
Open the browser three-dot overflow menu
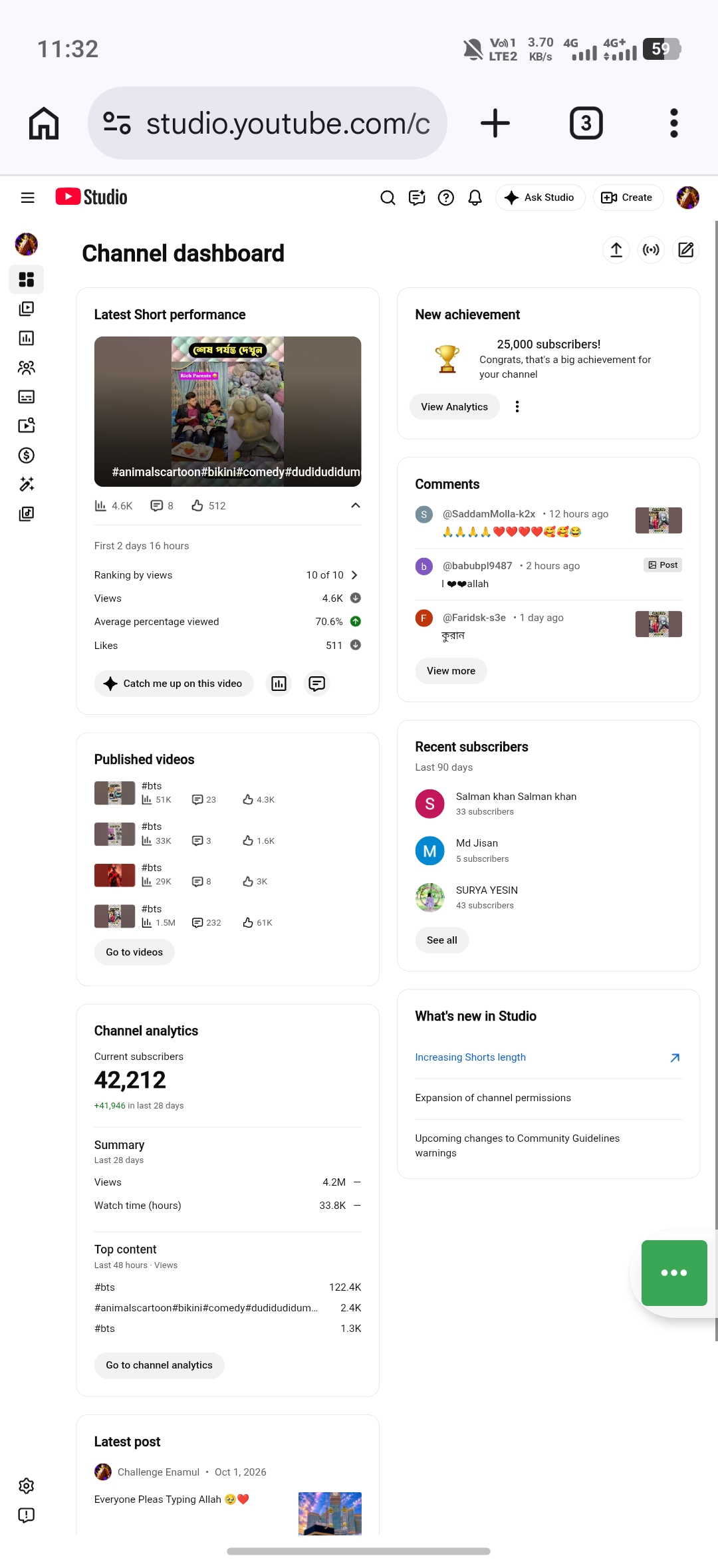pos(674,123)
